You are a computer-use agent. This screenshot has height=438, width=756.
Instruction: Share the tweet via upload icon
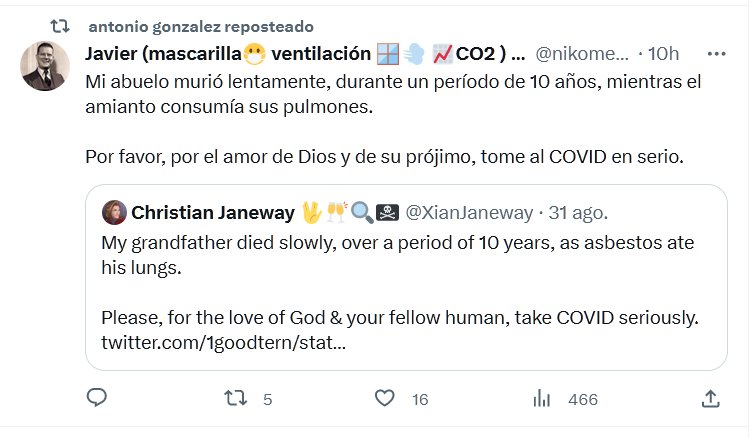[710, 398]
